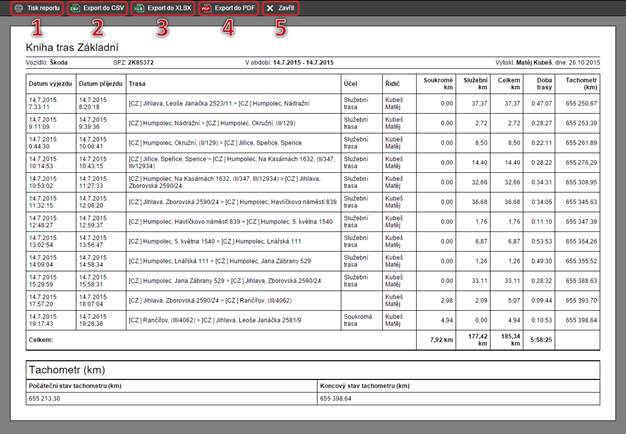
Task: Click tachometer value 655 308,95
Action: click(581, 182)
